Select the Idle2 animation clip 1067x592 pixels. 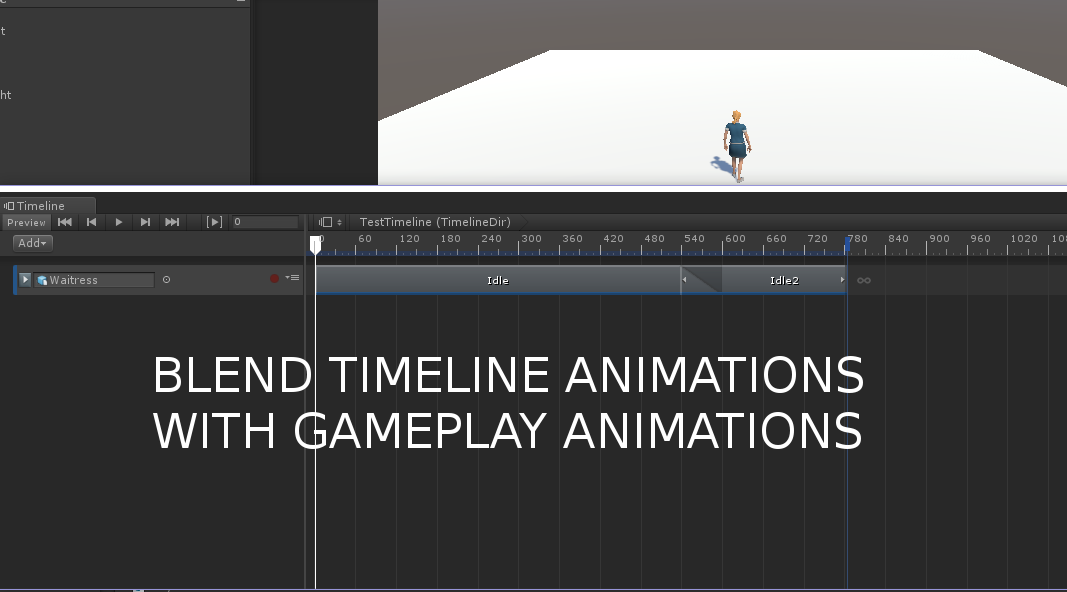(x=783, y=280)
